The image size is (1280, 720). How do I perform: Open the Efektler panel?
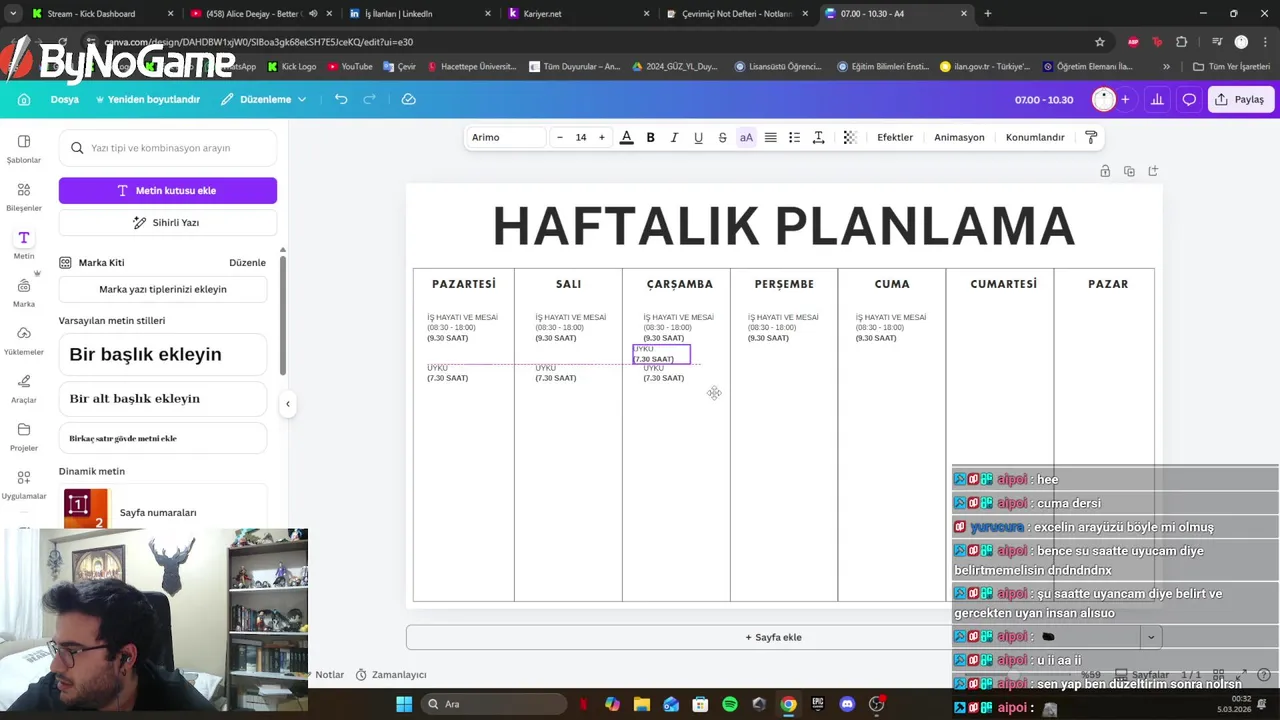(x=895, y=137)
